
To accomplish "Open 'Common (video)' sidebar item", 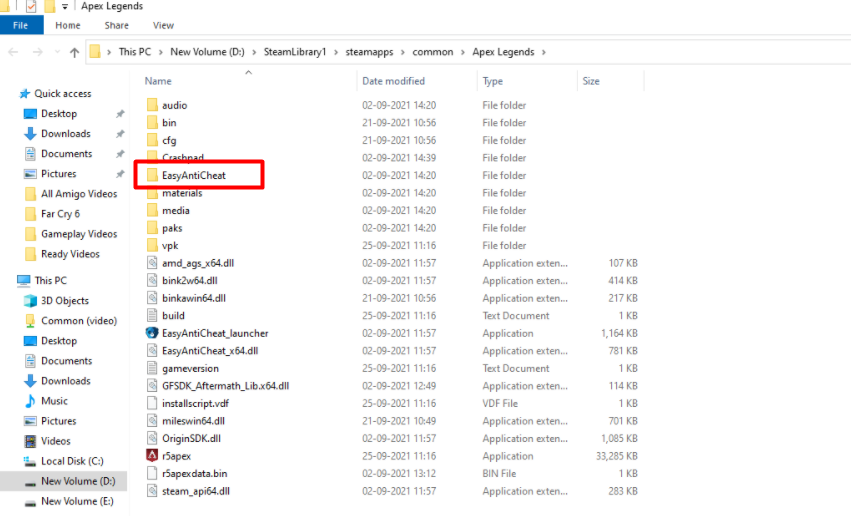I will 79,321.
